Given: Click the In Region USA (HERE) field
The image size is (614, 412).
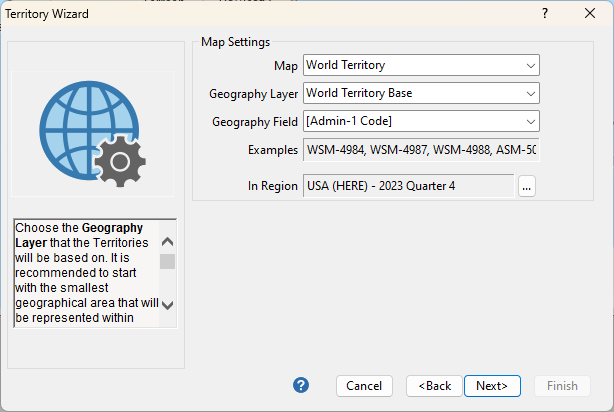Looking at the screenshot, I should [x=408, y=186].
